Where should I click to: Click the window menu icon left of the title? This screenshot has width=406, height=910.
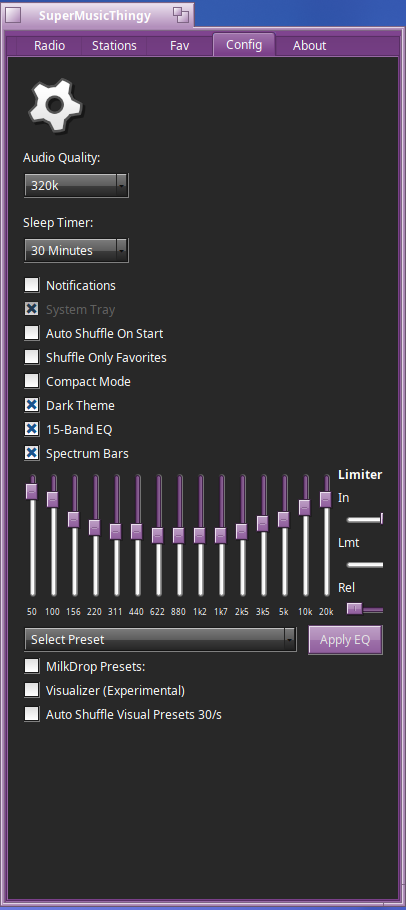click(x=13, y=15)
